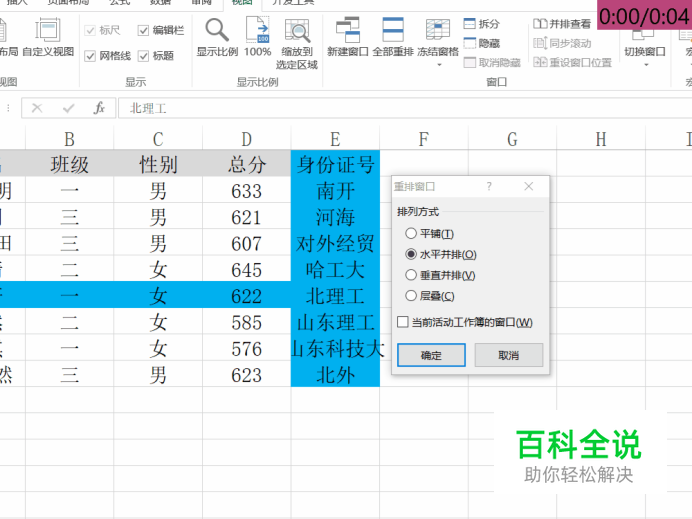This screenshot has width=692, height=519.
Task: Click the cell containing 622
Action: [247, 295]
